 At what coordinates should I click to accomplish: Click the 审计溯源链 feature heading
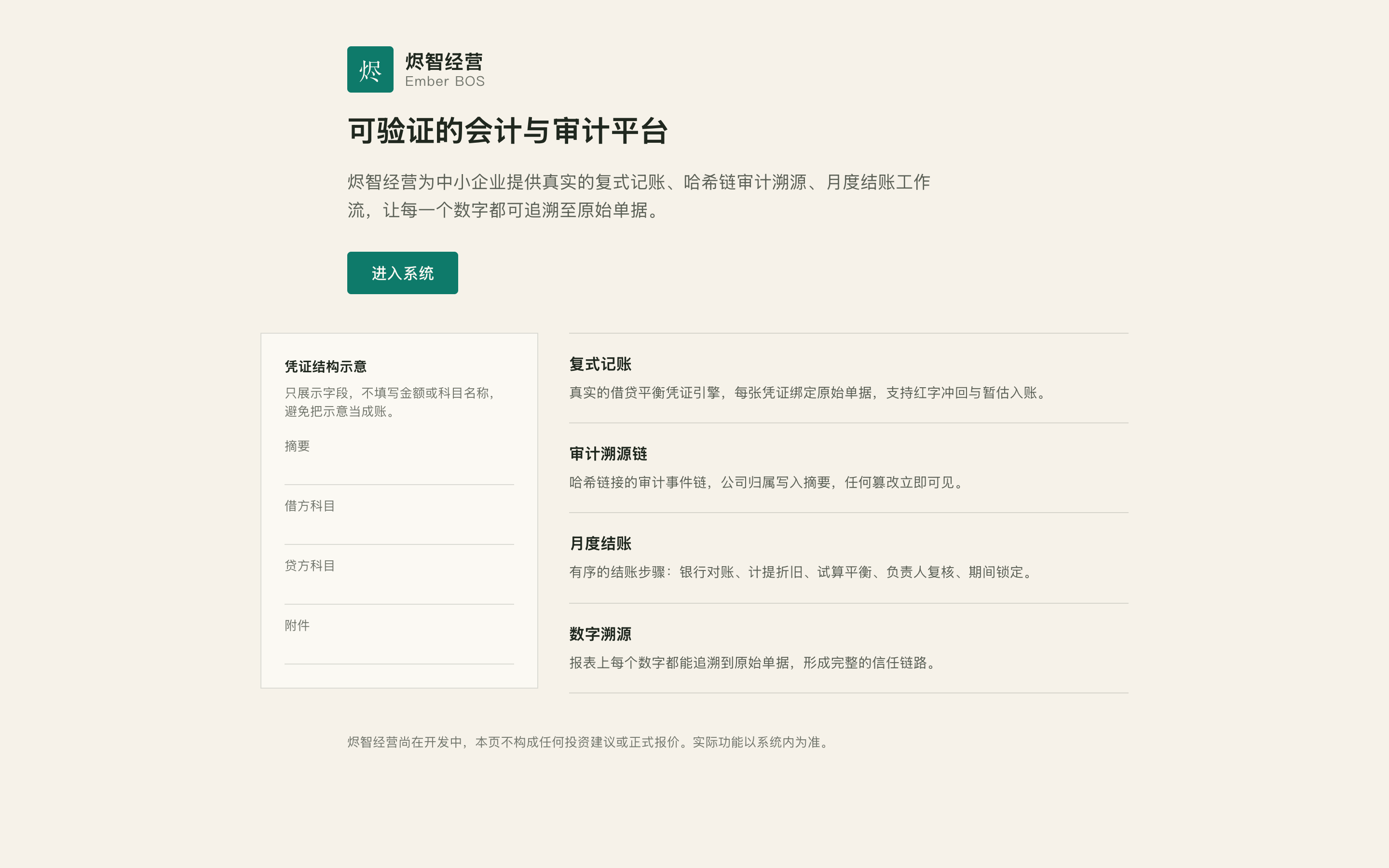coord(608,453)
